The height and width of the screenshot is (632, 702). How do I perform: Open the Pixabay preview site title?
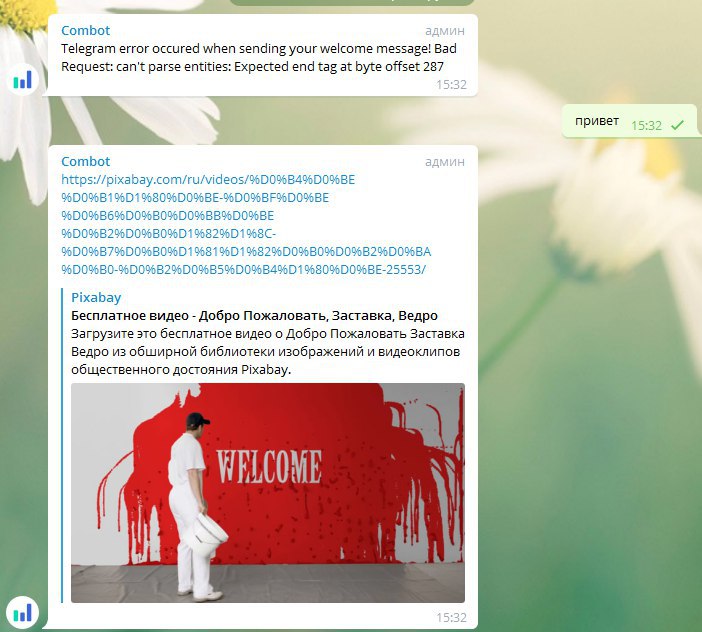(x=96, y=298)
